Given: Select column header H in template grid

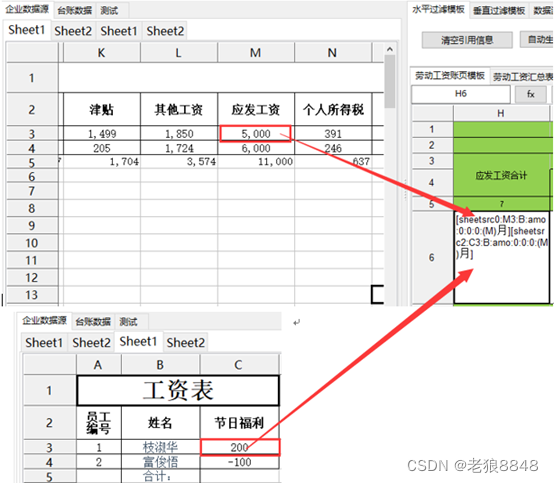Looking at the screenshot, I should click(x=501, y=113).
